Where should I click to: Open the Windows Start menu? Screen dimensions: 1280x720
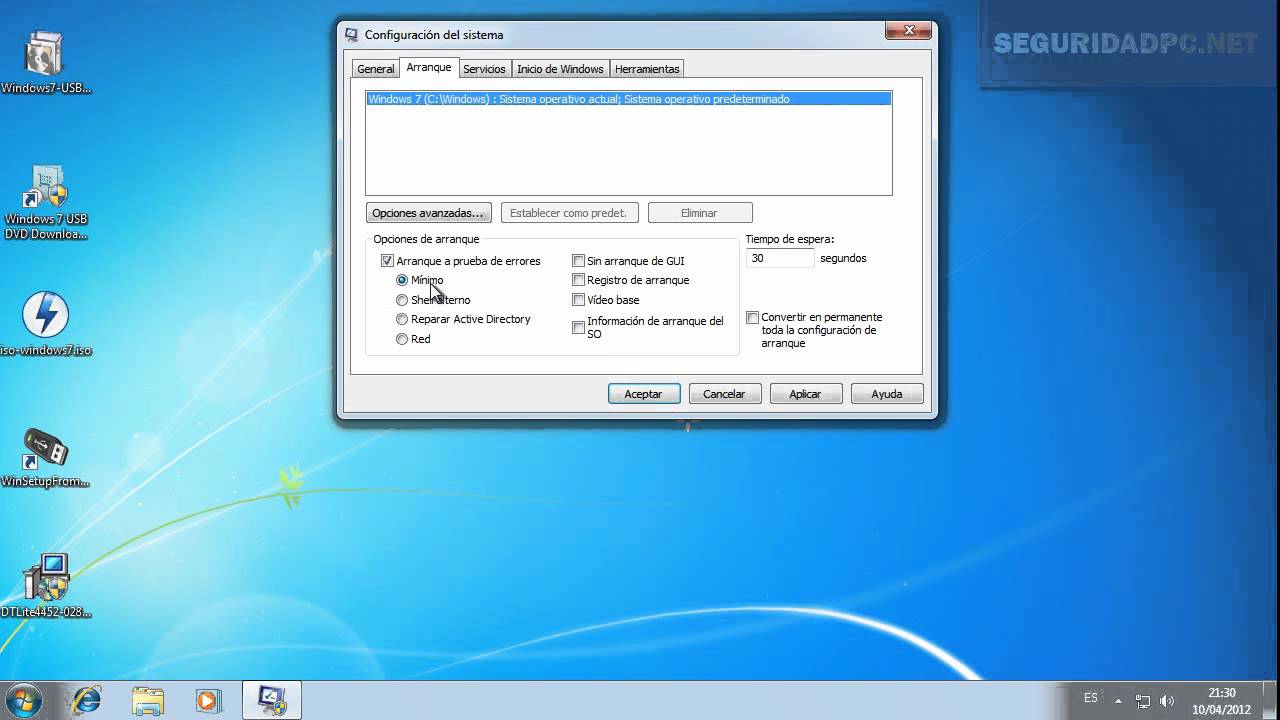tap(22, 699)
